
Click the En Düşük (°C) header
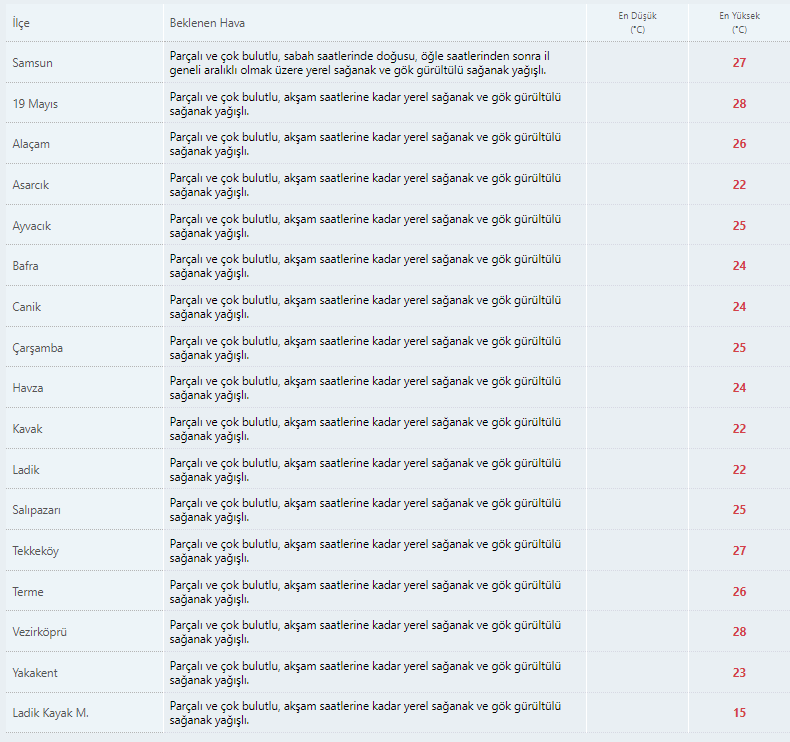click(637, 23)
